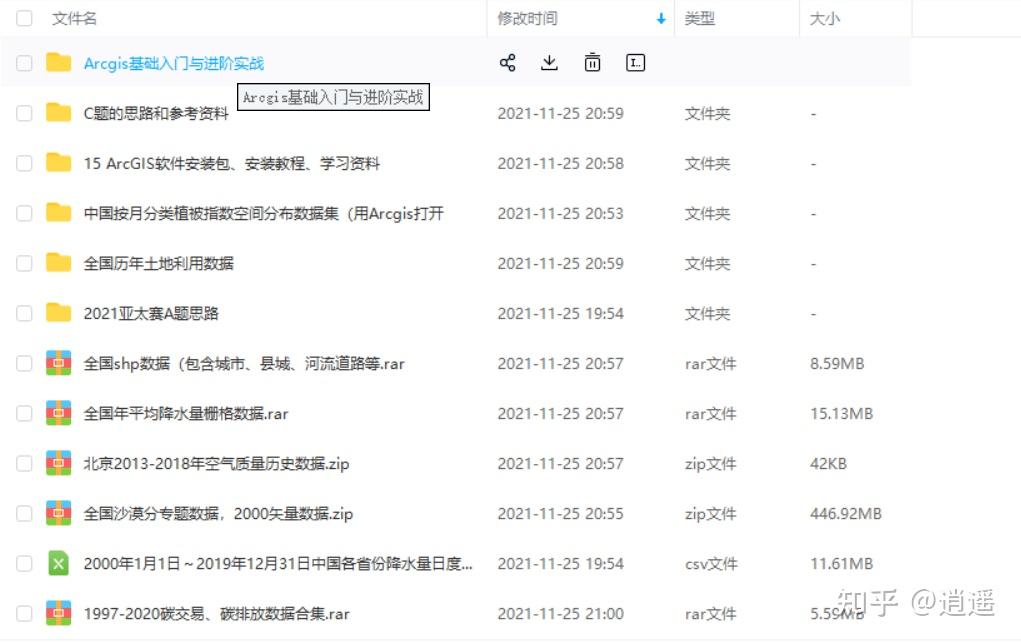Check the box for C题的思路和参考资料
Screen dimensions: 1021x644
(x=24, y=113)
